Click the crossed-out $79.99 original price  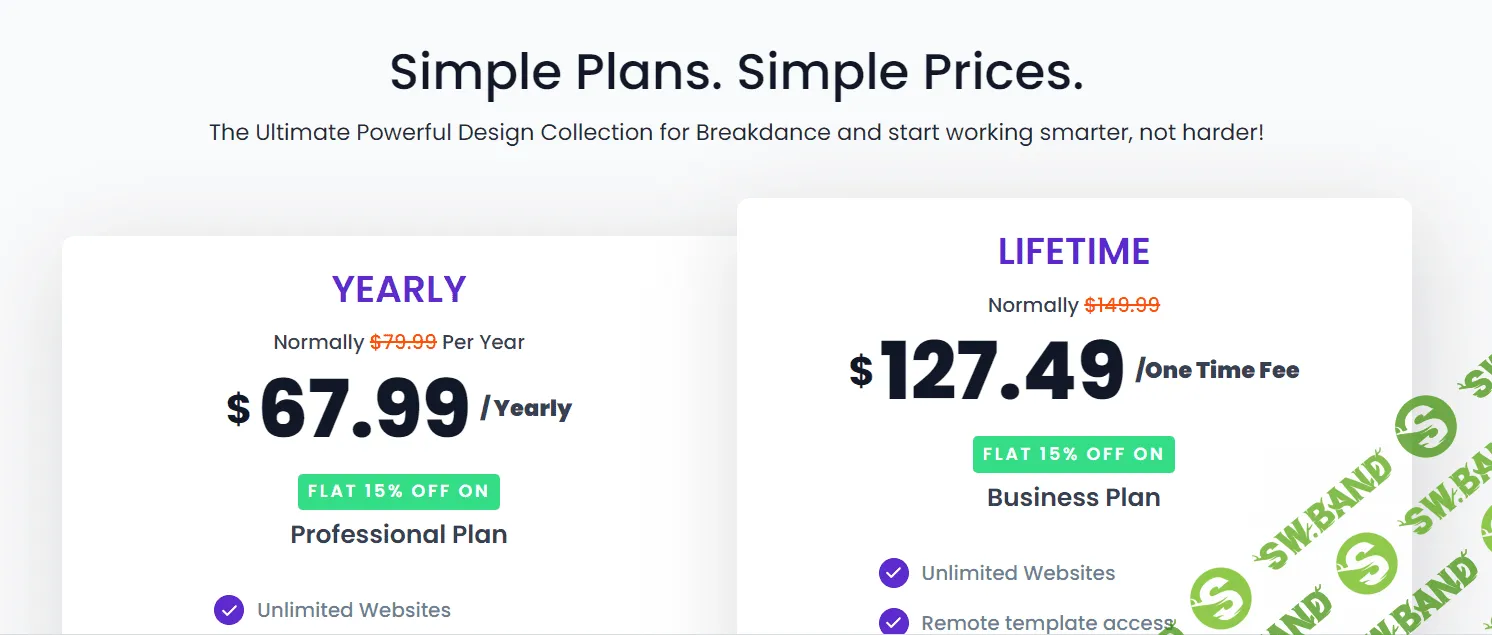(403, 342)
